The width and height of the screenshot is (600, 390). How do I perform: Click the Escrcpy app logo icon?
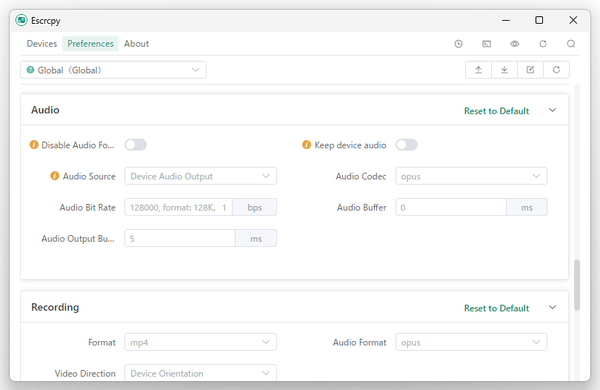21,20
